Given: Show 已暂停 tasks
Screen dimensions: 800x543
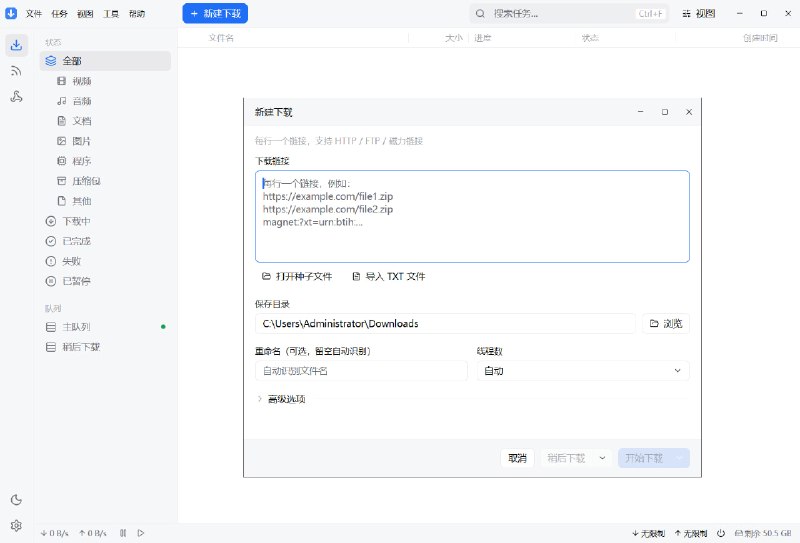Looking at the screenshot, I should tap(105, 281).
